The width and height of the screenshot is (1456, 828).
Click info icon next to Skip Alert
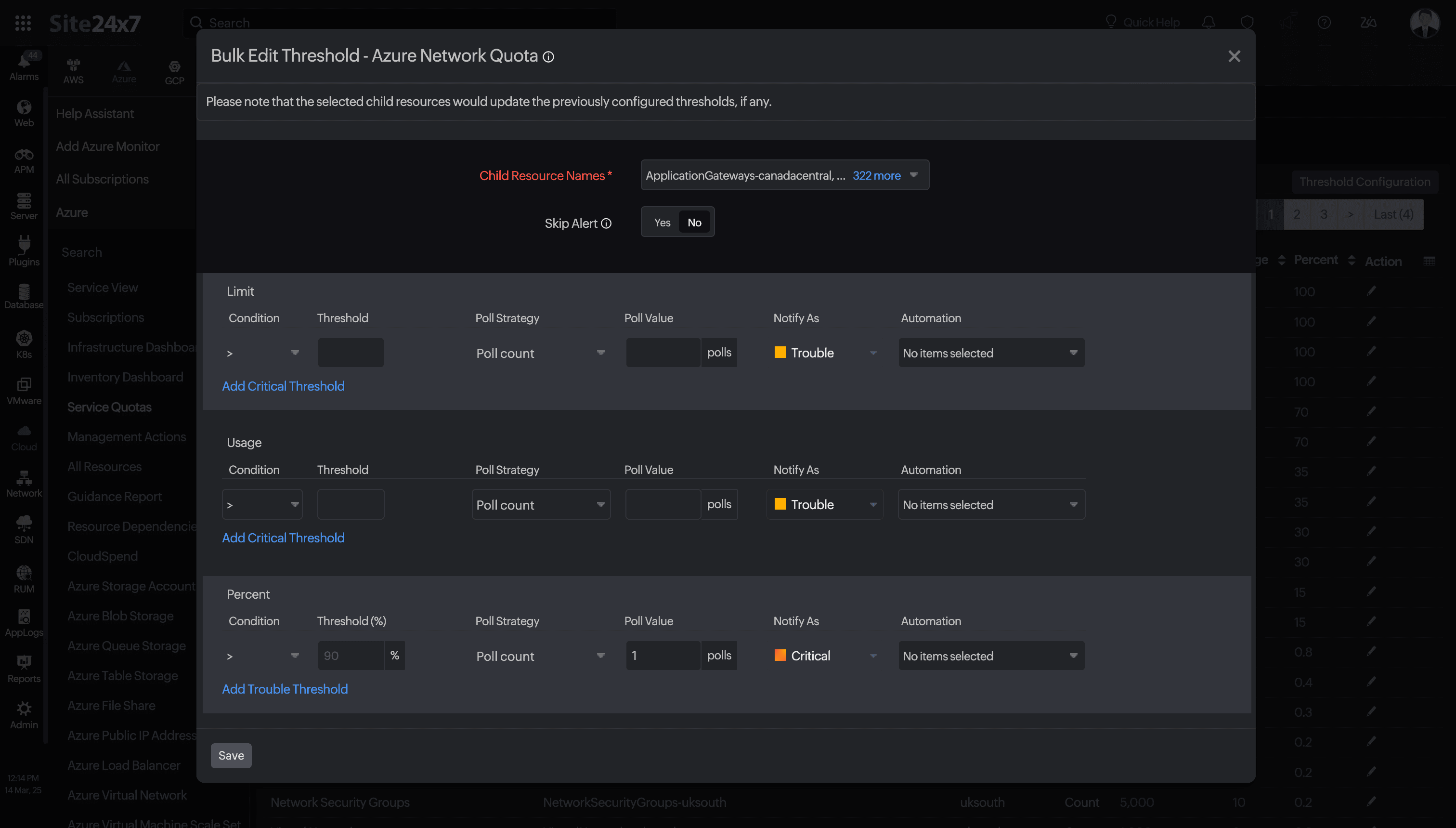pyautogui.click(x=606, y=223)
